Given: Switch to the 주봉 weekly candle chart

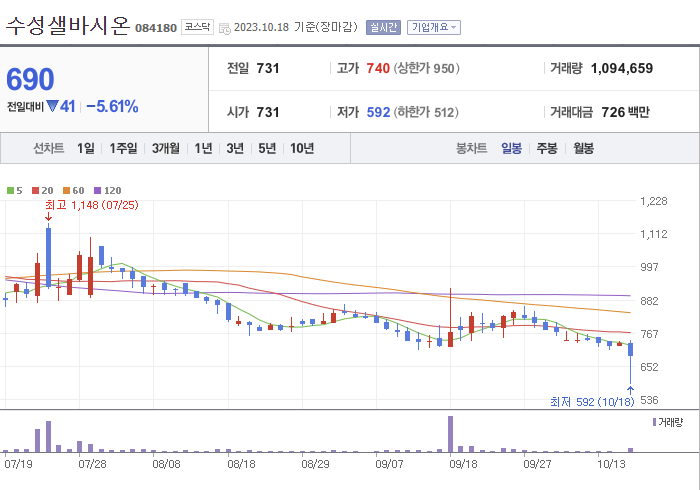Looking at the screenshot, I should (x=547, y=148).
